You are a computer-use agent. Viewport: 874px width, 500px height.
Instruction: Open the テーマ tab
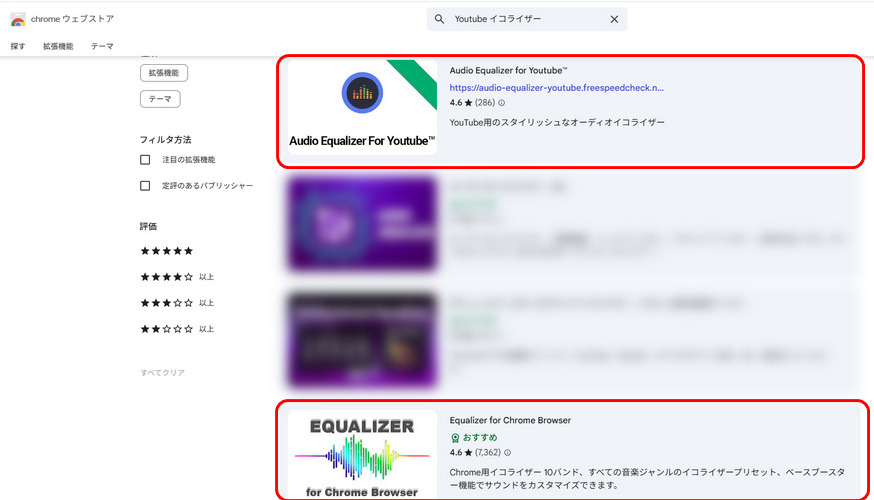pos(102,46)
